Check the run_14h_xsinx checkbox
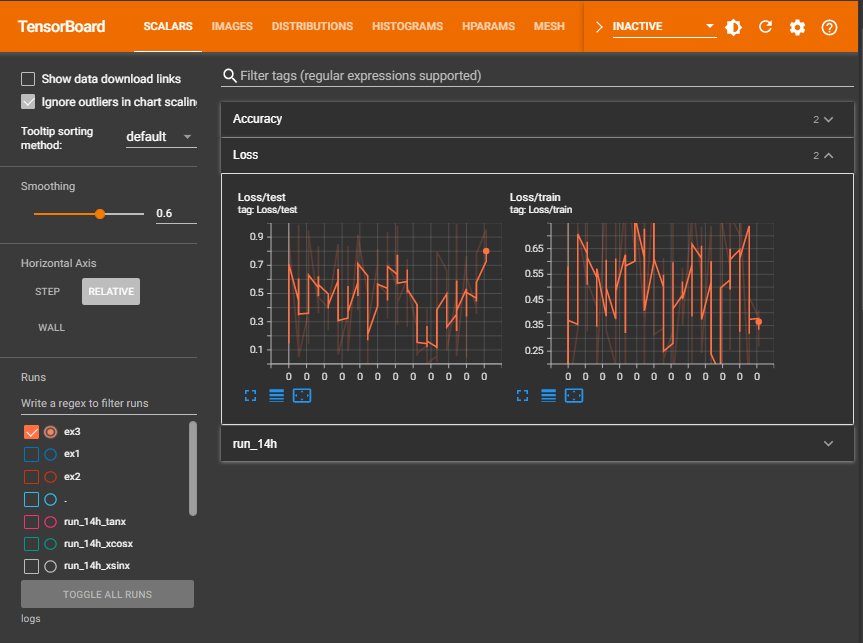The width and height of the screenshot is (863, 643). [31, 566]
